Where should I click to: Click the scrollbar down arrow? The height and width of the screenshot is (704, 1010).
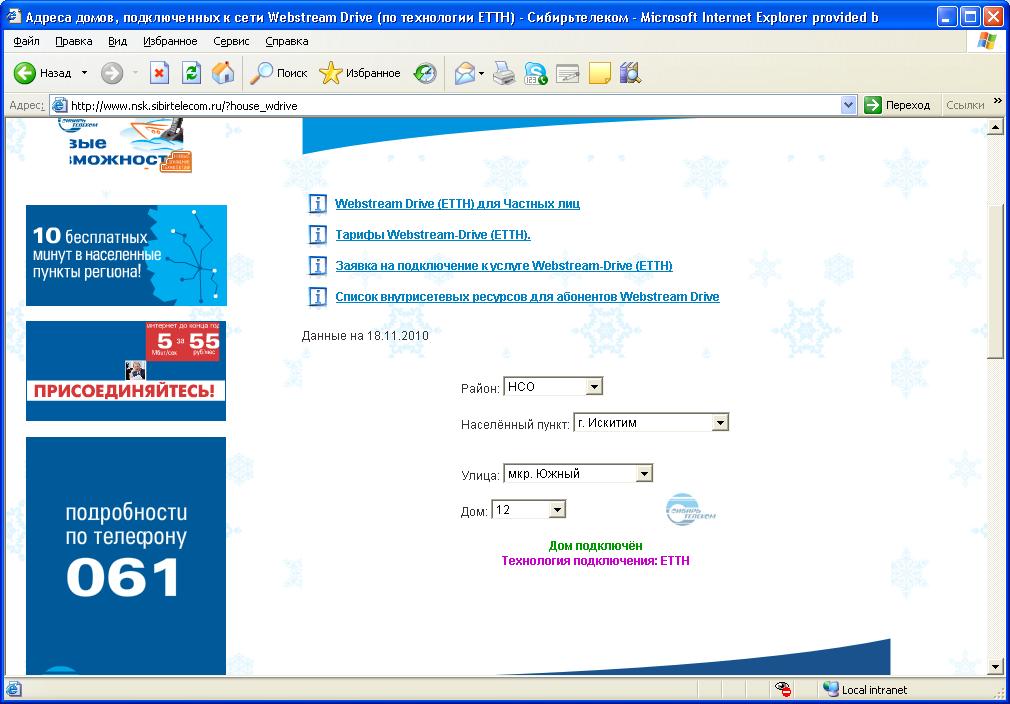995,667
